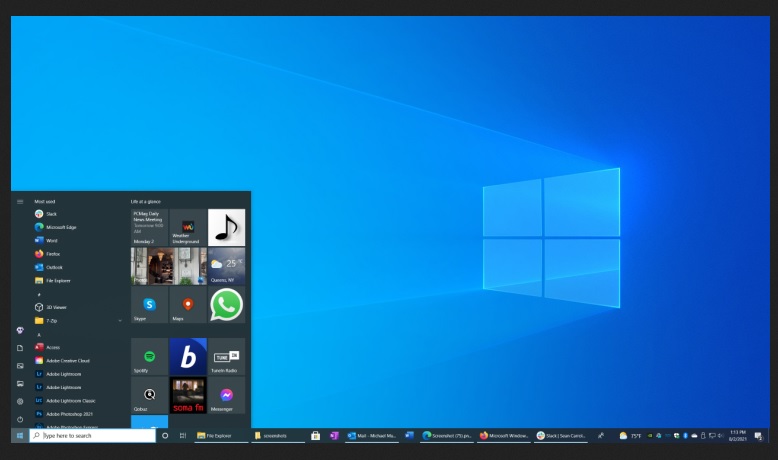Switch to 'Slack | Sean Carrol' taskbar window
The image size is (778, 460).
(x=561, y=436)
